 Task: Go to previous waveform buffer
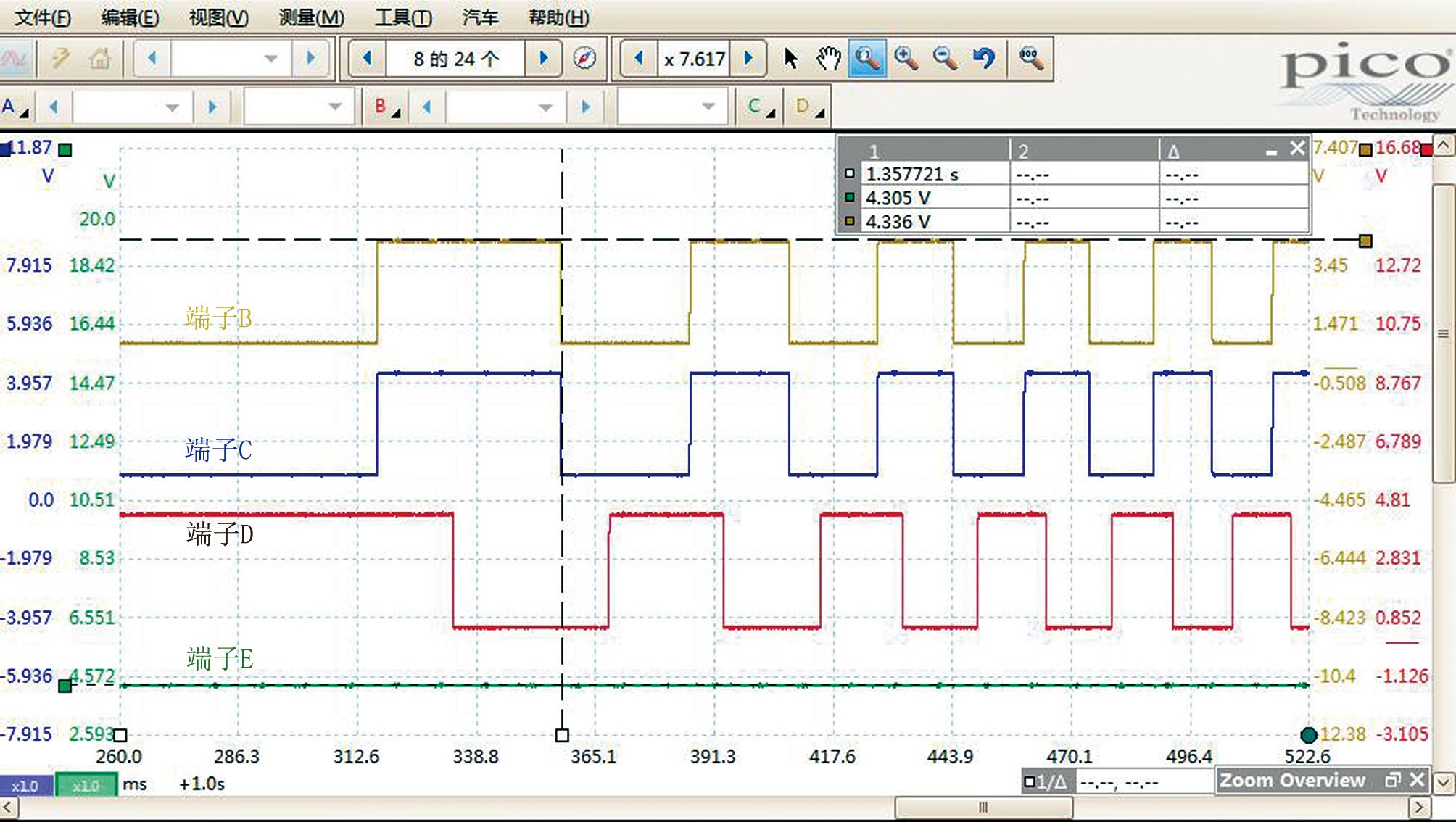click(x=367, y=58)
